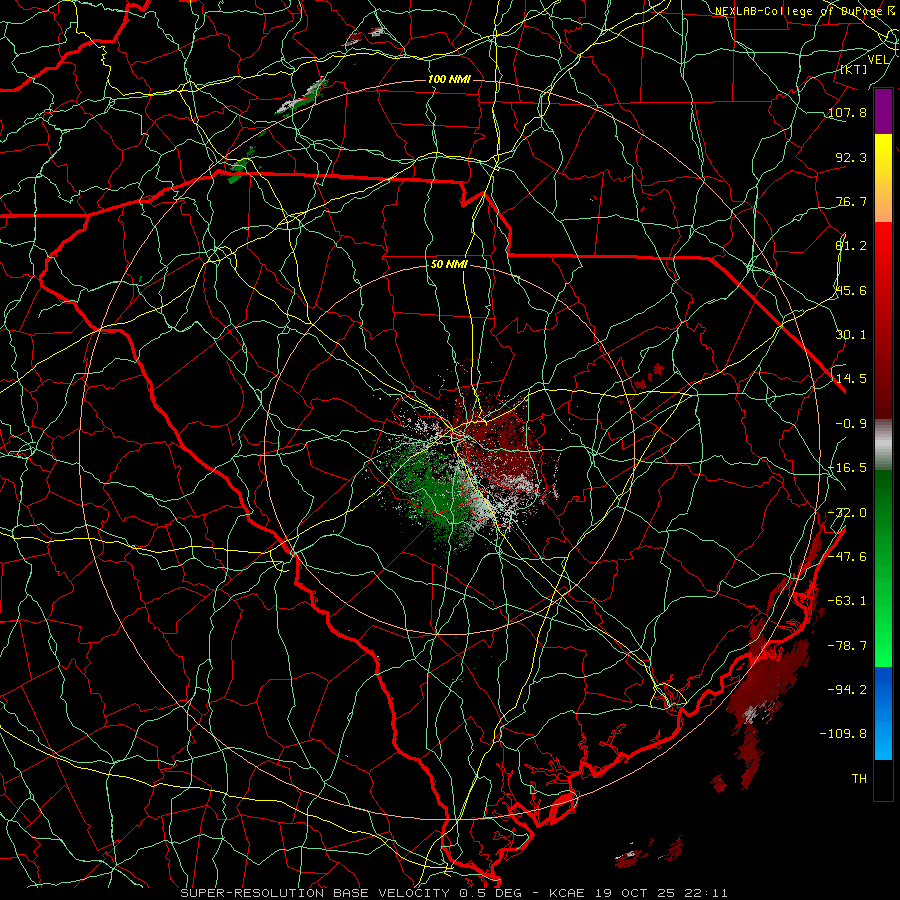
Task: Select the 76.7 legend value
Action: (x=851, y=201)
